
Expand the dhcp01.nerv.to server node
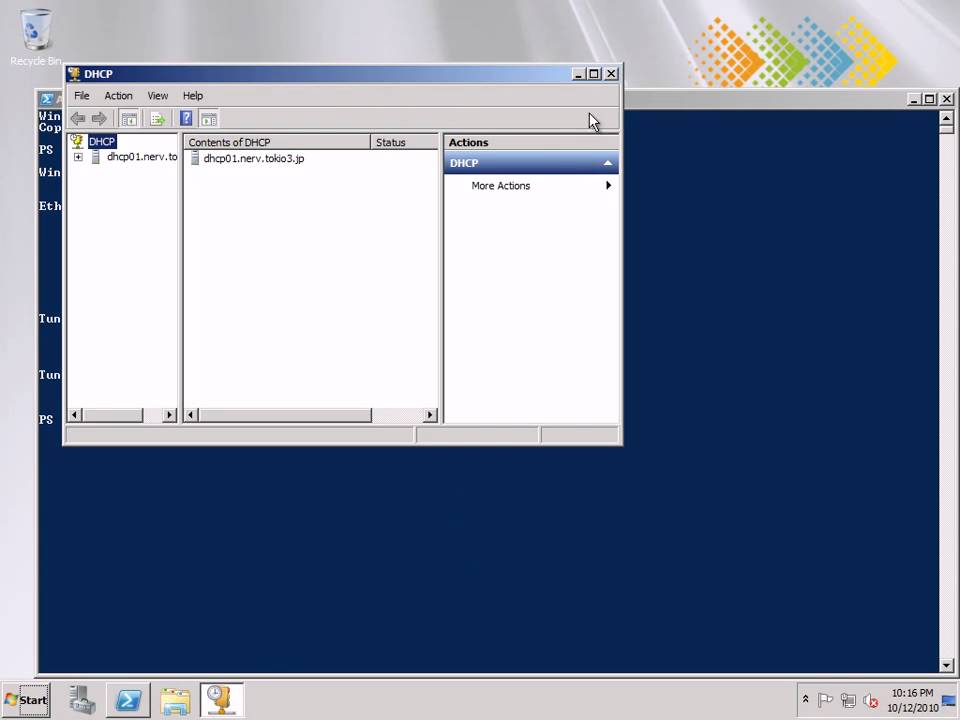click(x=78, y=157)
